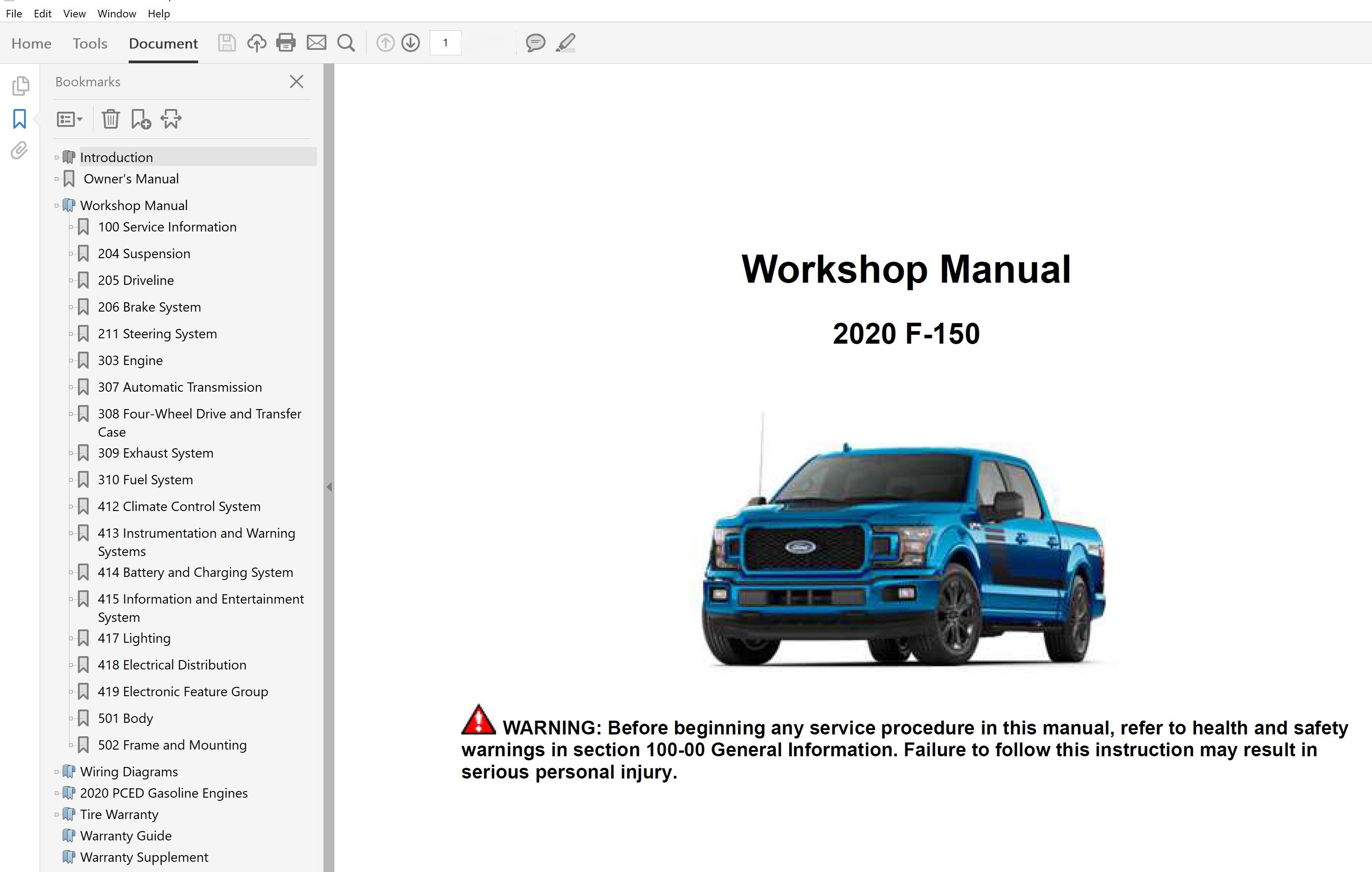This screenshot has width=1372, height=872.
Task: Expand the Wiring Diagrams section
Action: pyautogui.click(x=56, y=771)
